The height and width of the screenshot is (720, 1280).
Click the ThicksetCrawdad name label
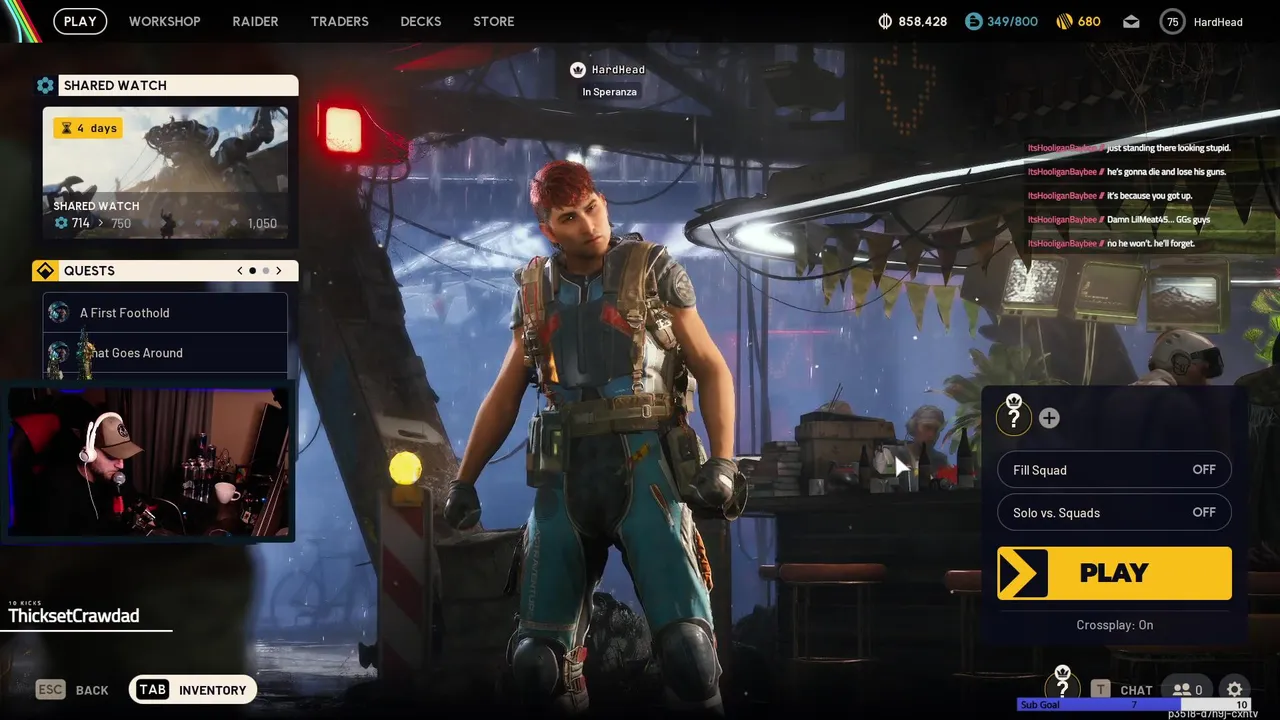(74, 616)
